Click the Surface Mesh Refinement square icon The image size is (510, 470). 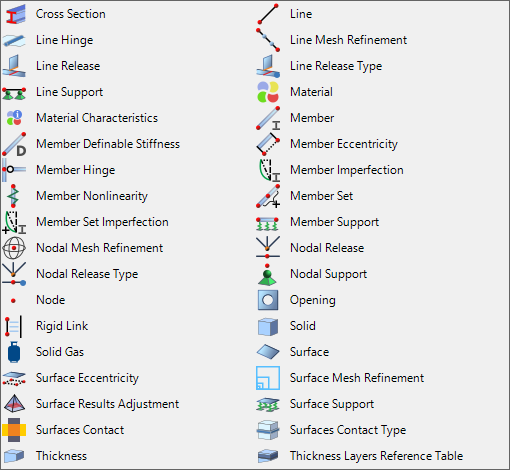coord(268,378)
